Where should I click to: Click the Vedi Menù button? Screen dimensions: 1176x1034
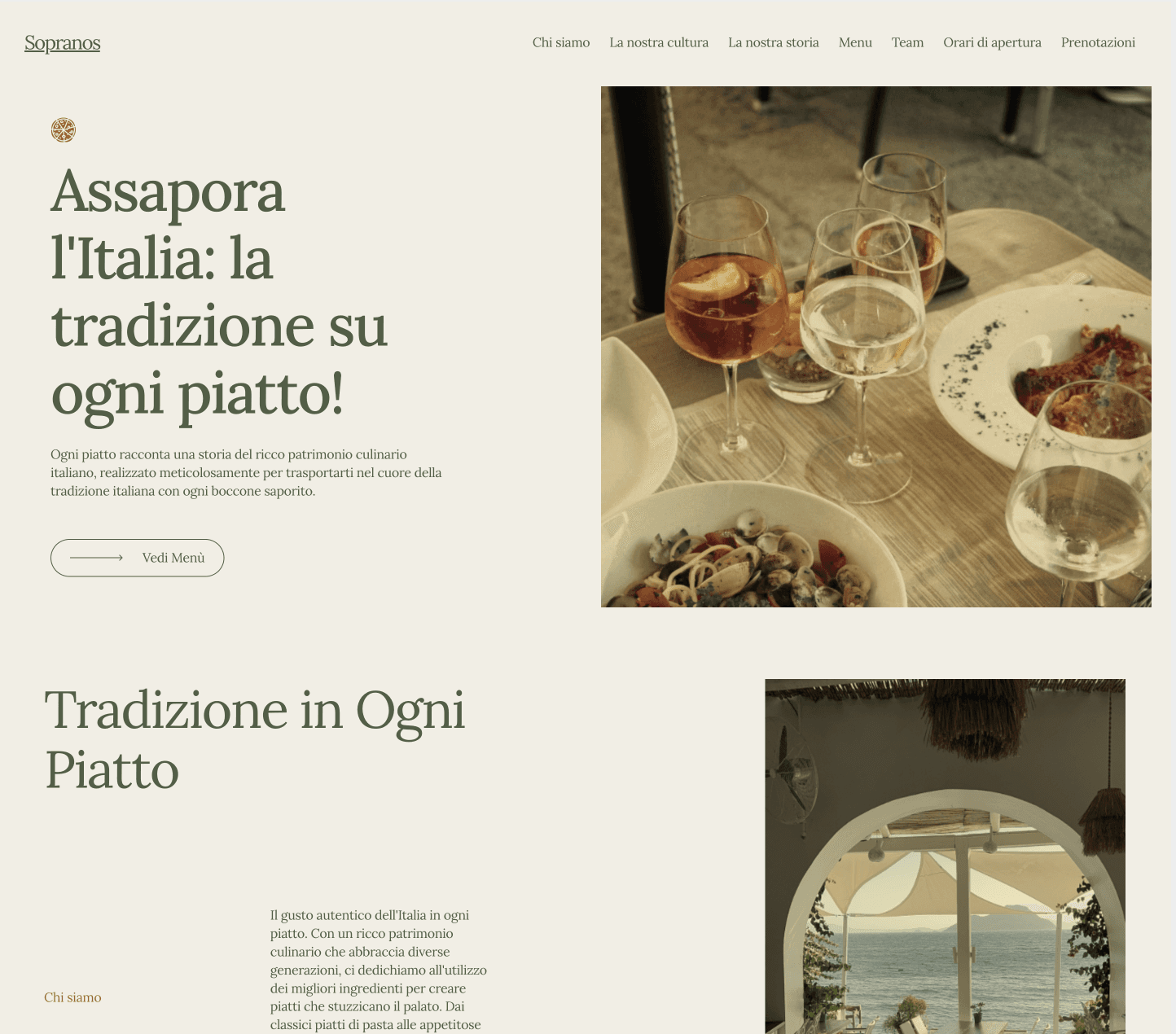[x=137, y=558]
